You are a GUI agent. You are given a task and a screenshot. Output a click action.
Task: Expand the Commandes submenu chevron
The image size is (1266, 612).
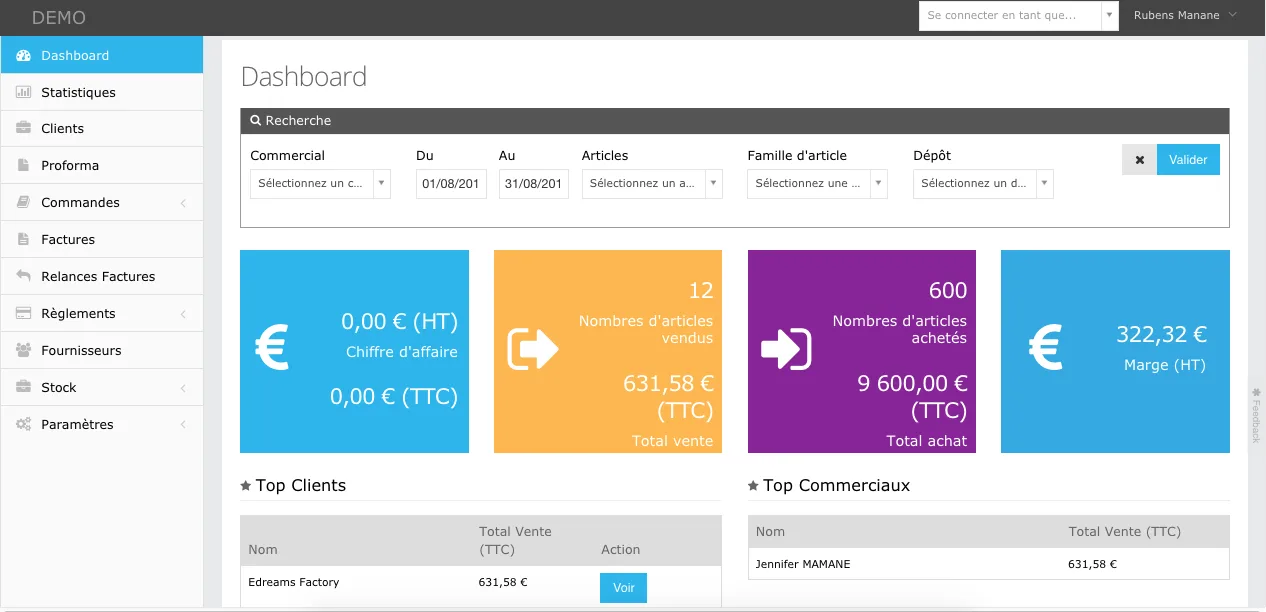pos(183,203)
